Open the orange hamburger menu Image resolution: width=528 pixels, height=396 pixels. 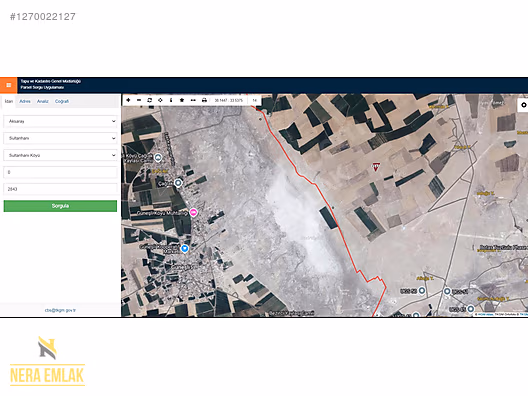click(x=8, y=85)
